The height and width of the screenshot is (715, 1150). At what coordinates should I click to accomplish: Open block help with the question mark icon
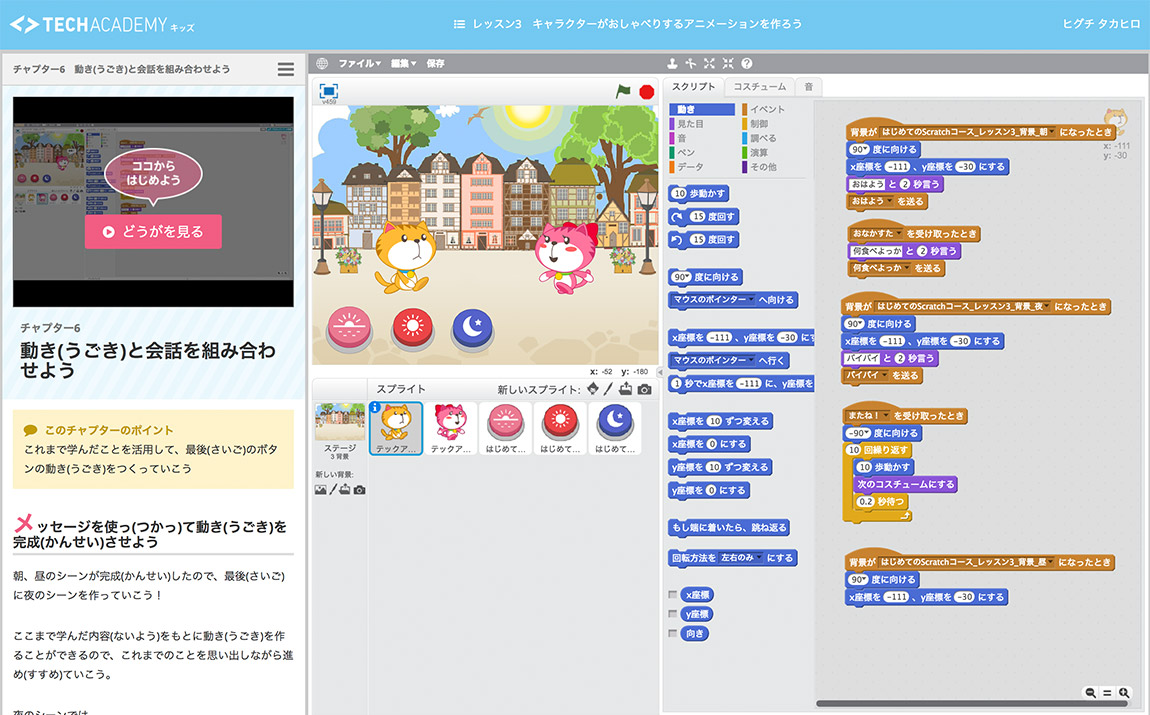point(746,63)
